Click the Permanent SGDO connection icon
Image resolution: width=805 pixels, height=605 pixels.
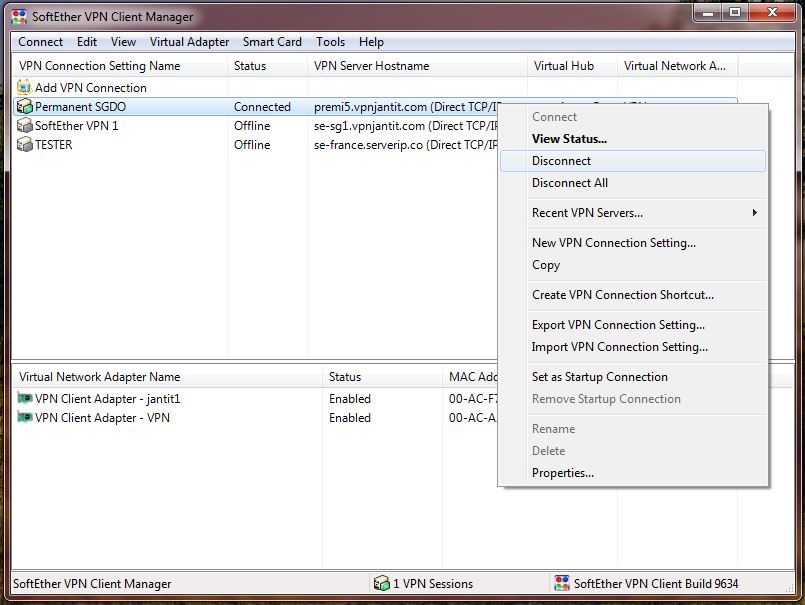[x=25, y=106]
